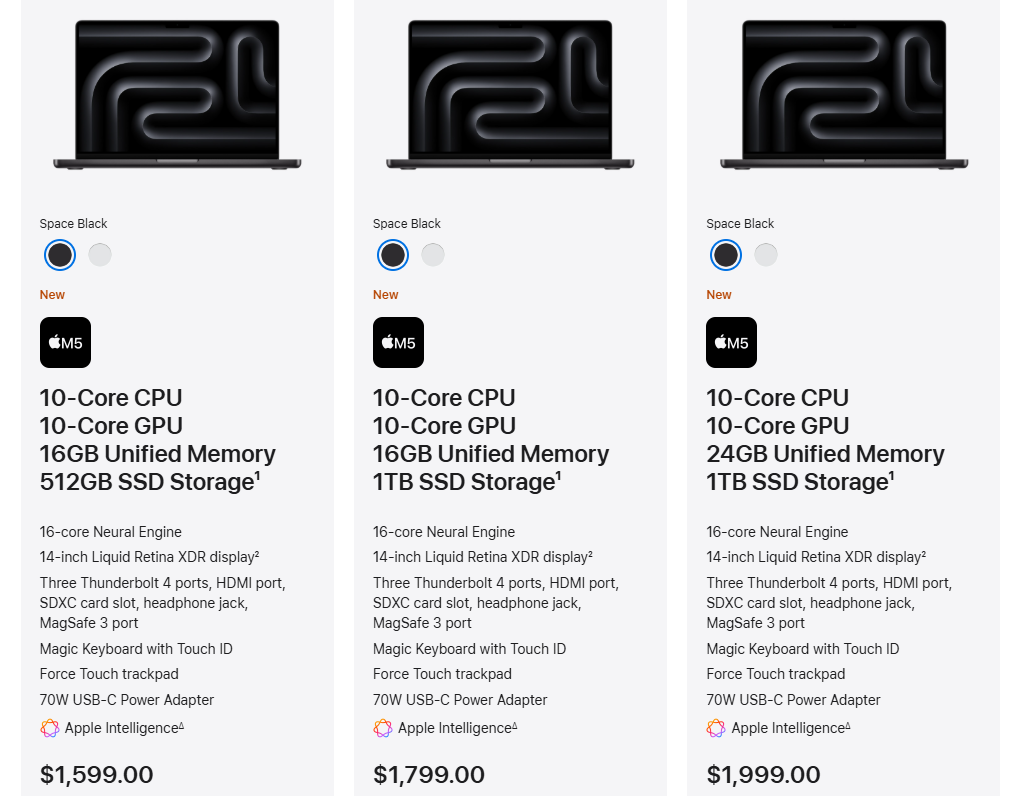Select Silver color for the 24GB MacBook Pro

click(766, 255)
